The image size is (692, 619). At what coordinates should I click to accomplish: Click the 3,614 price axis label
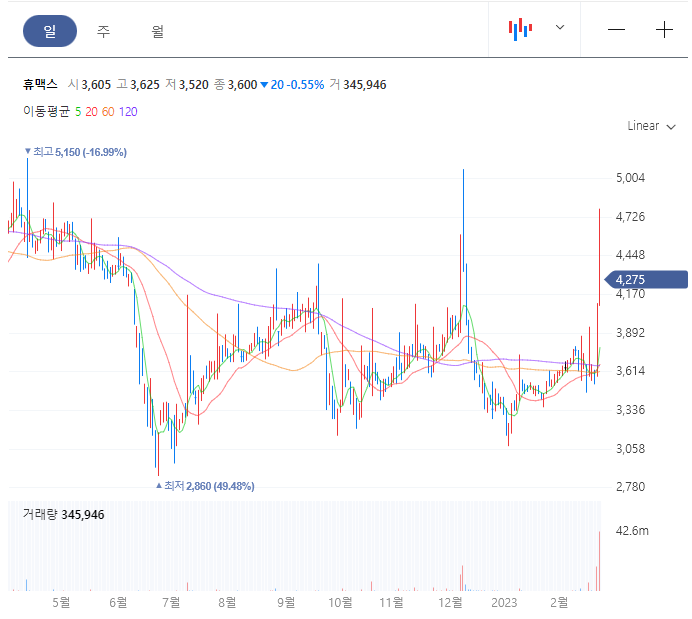(x=630, y=371)
